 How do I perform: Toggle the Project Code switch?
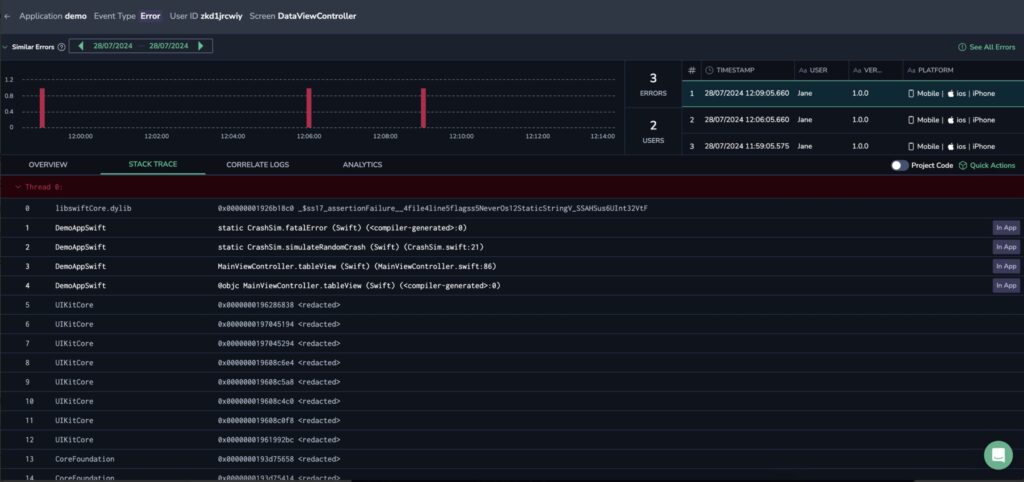point(900,165)
